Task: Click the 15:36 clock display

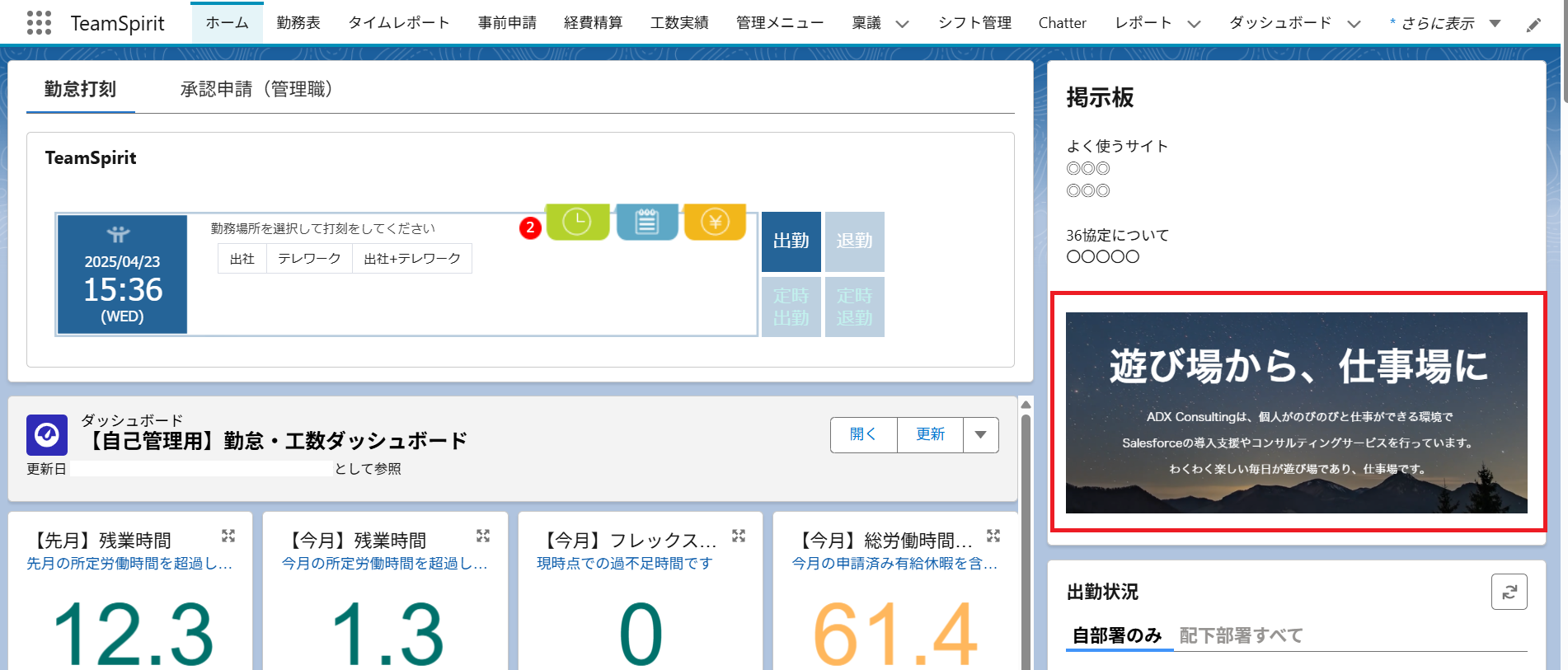Action: [123, 289]
